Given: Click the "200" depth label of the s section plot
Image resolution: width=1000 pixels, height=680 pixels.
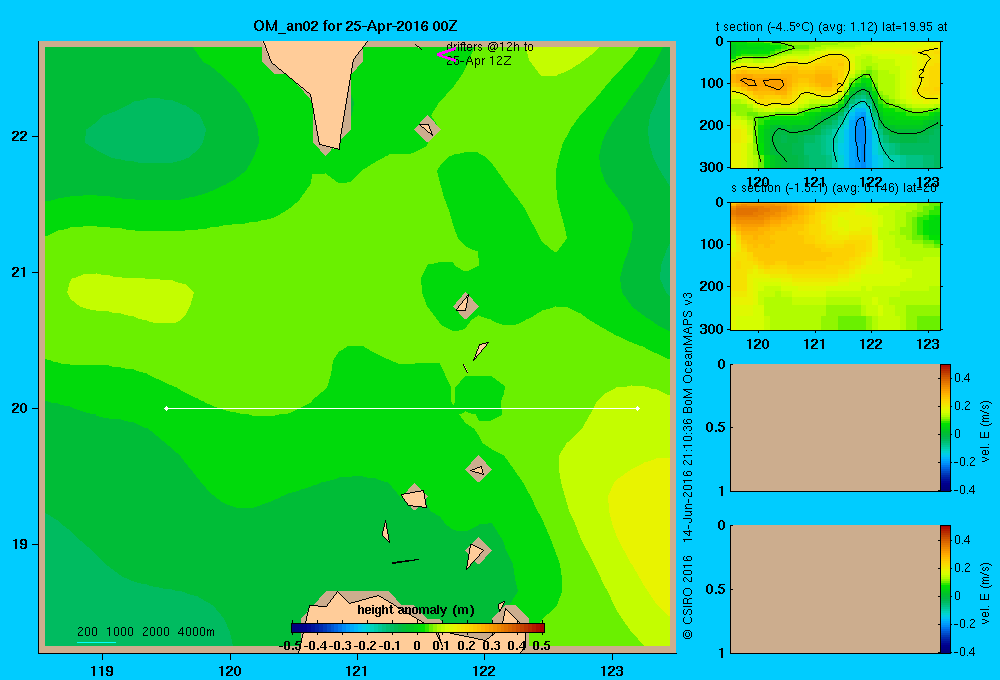Looking at the screenshot, I should (712, 286).
